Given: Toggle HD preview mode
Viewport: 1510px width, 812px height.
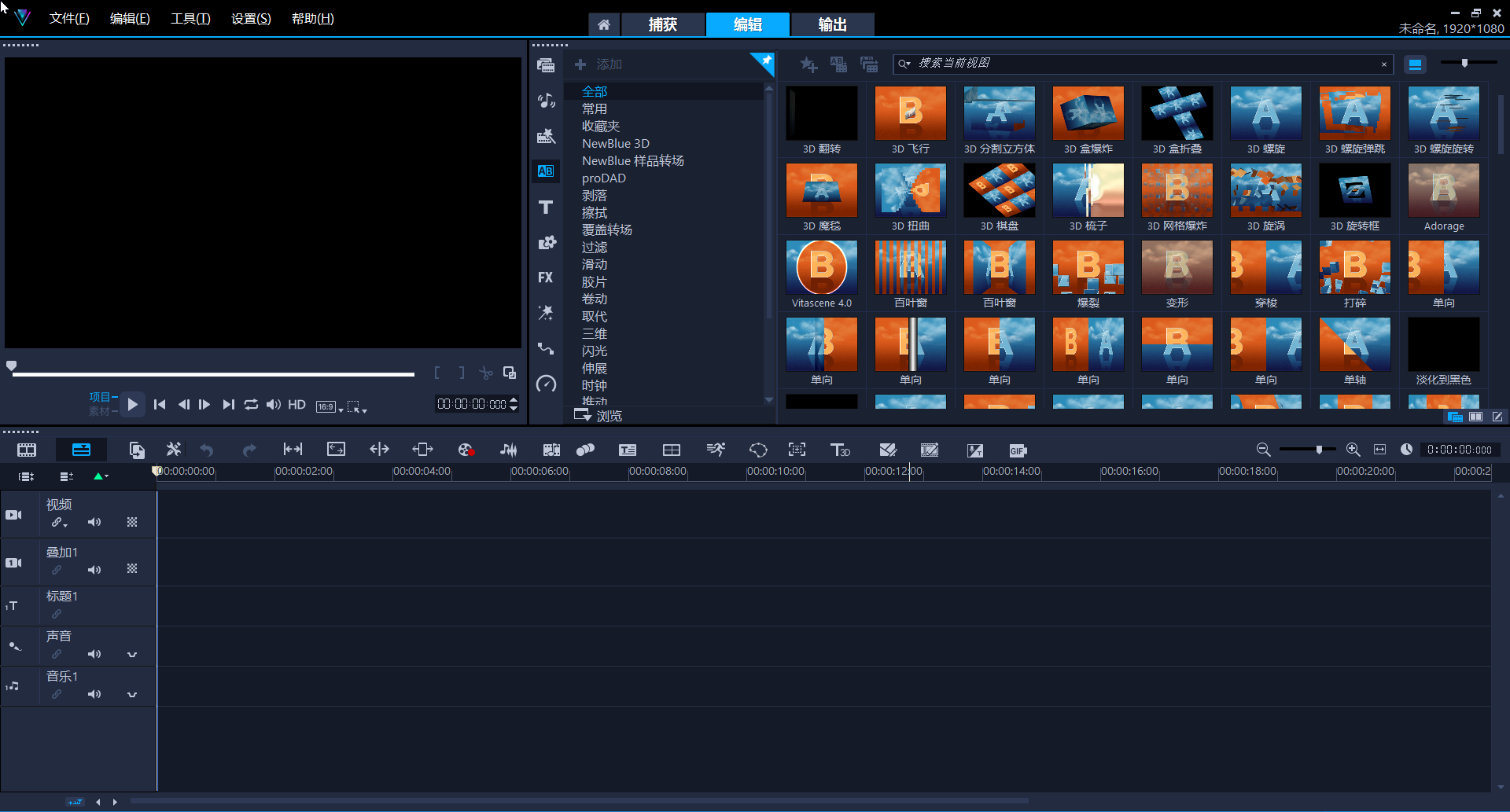Looking at the screenshot, I should point(296,404).
